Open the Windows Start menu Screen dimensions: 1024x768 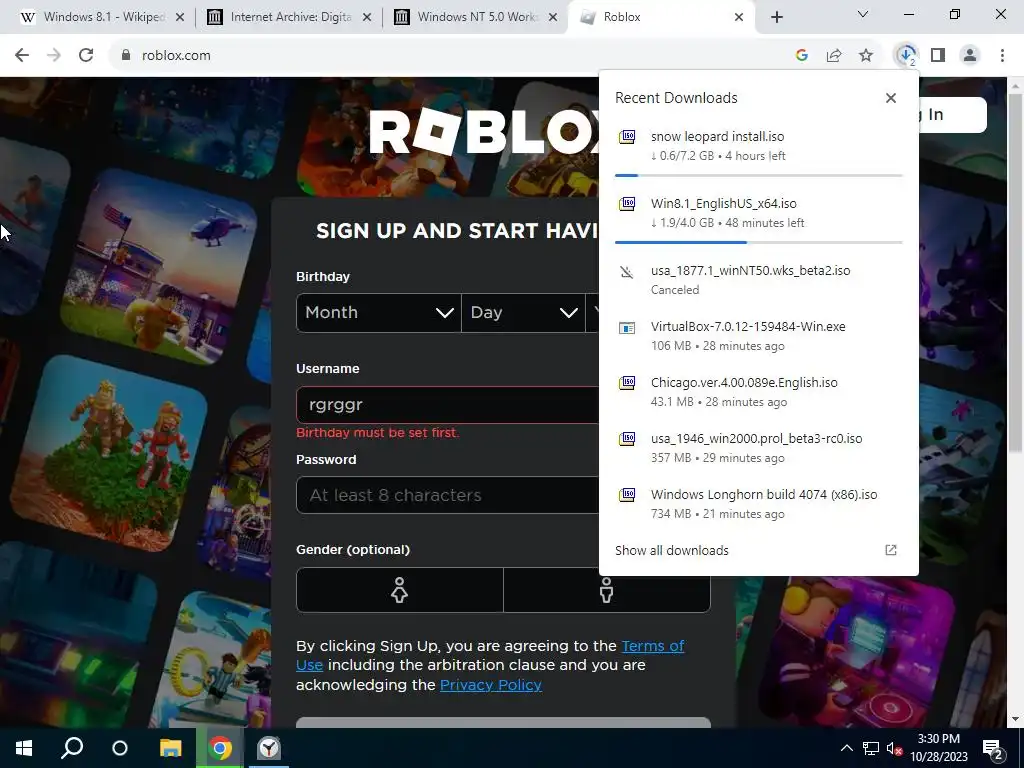(24, 748)
